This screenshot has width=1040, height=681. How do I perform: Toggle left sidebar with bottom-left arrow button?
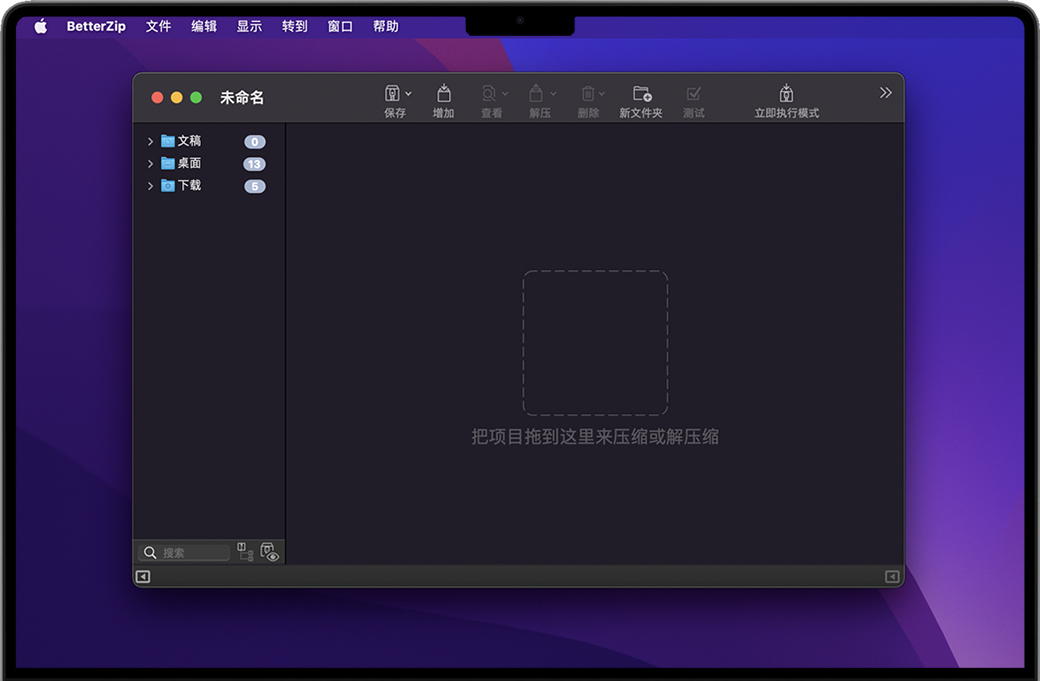[x=143, y=577]
